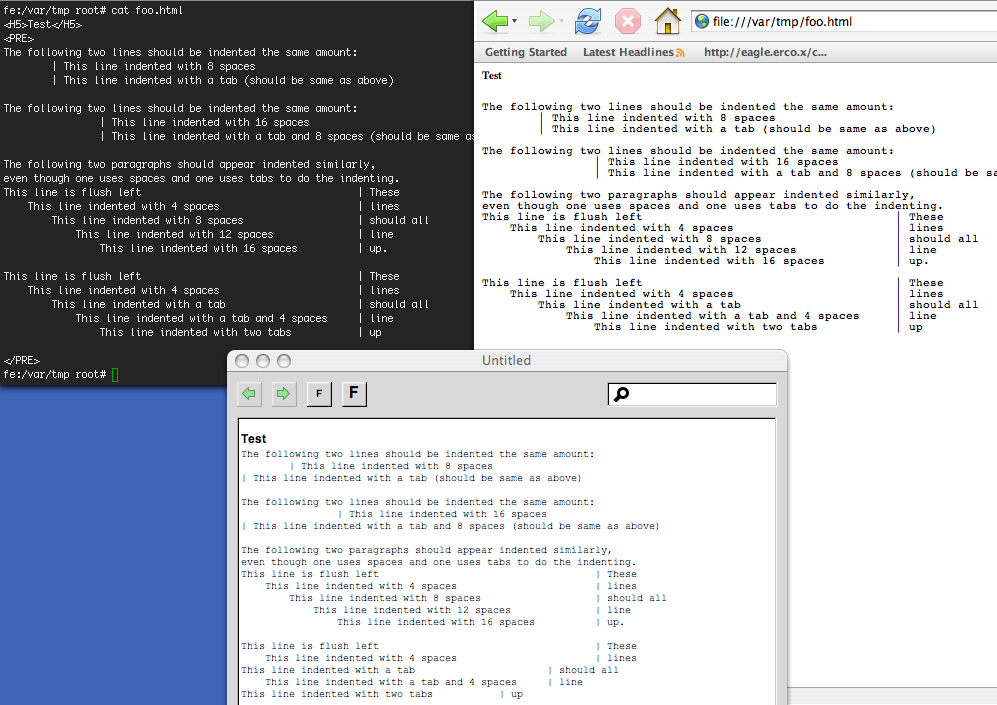Click back arrow in the Untitled window
The image size is (997, 705).
249,394
